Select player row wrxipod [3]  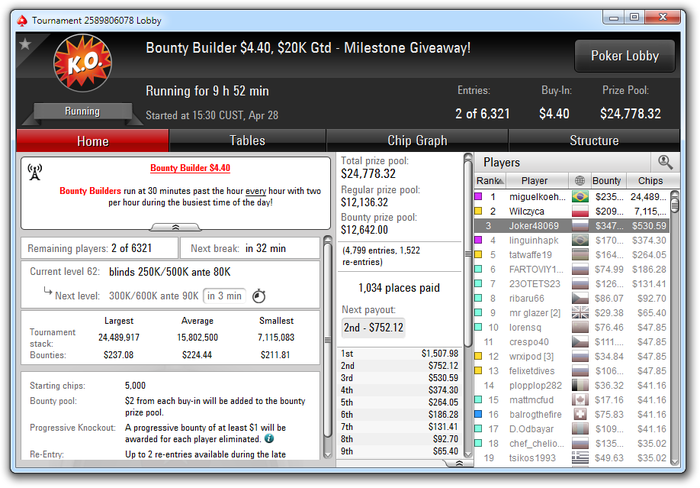571,356
